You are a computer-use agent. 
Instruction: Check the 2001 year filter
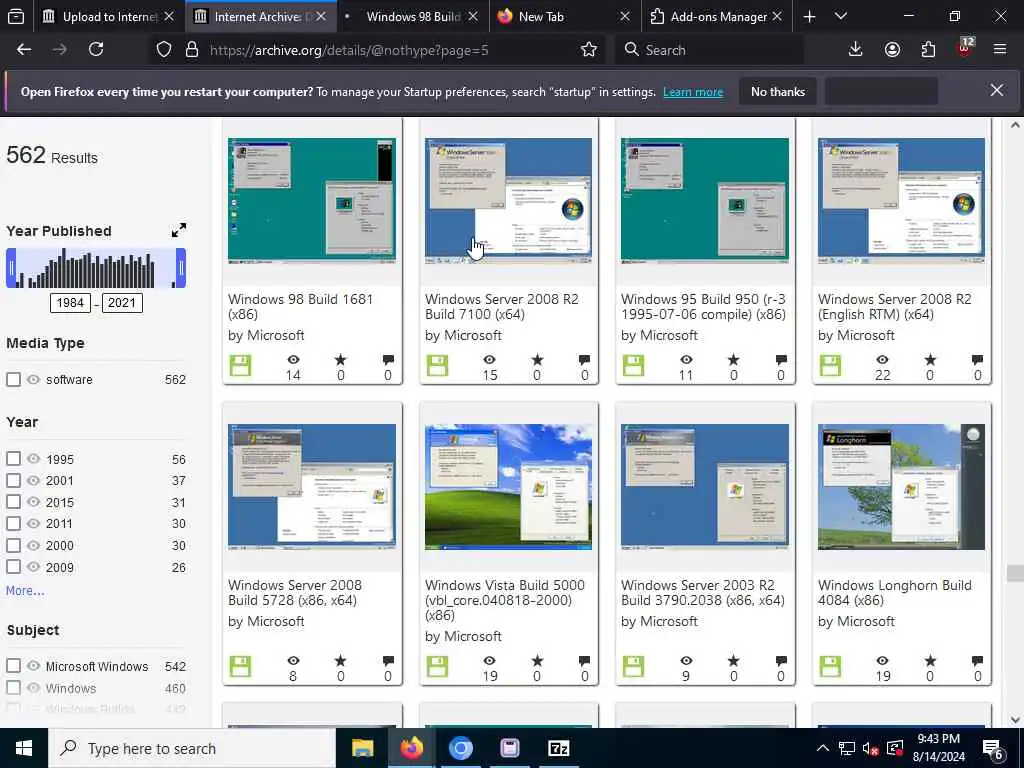(13, 480)
